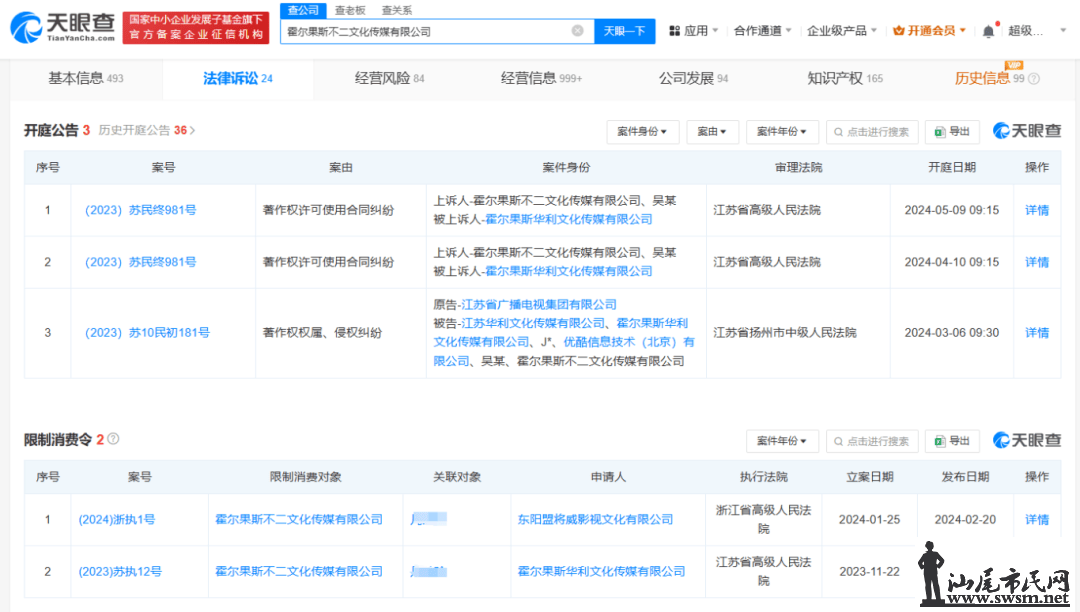Expand the 超级… user account dropdown
The height and width of the screenshot is (612, 1080).
[x=1037, y=31]
